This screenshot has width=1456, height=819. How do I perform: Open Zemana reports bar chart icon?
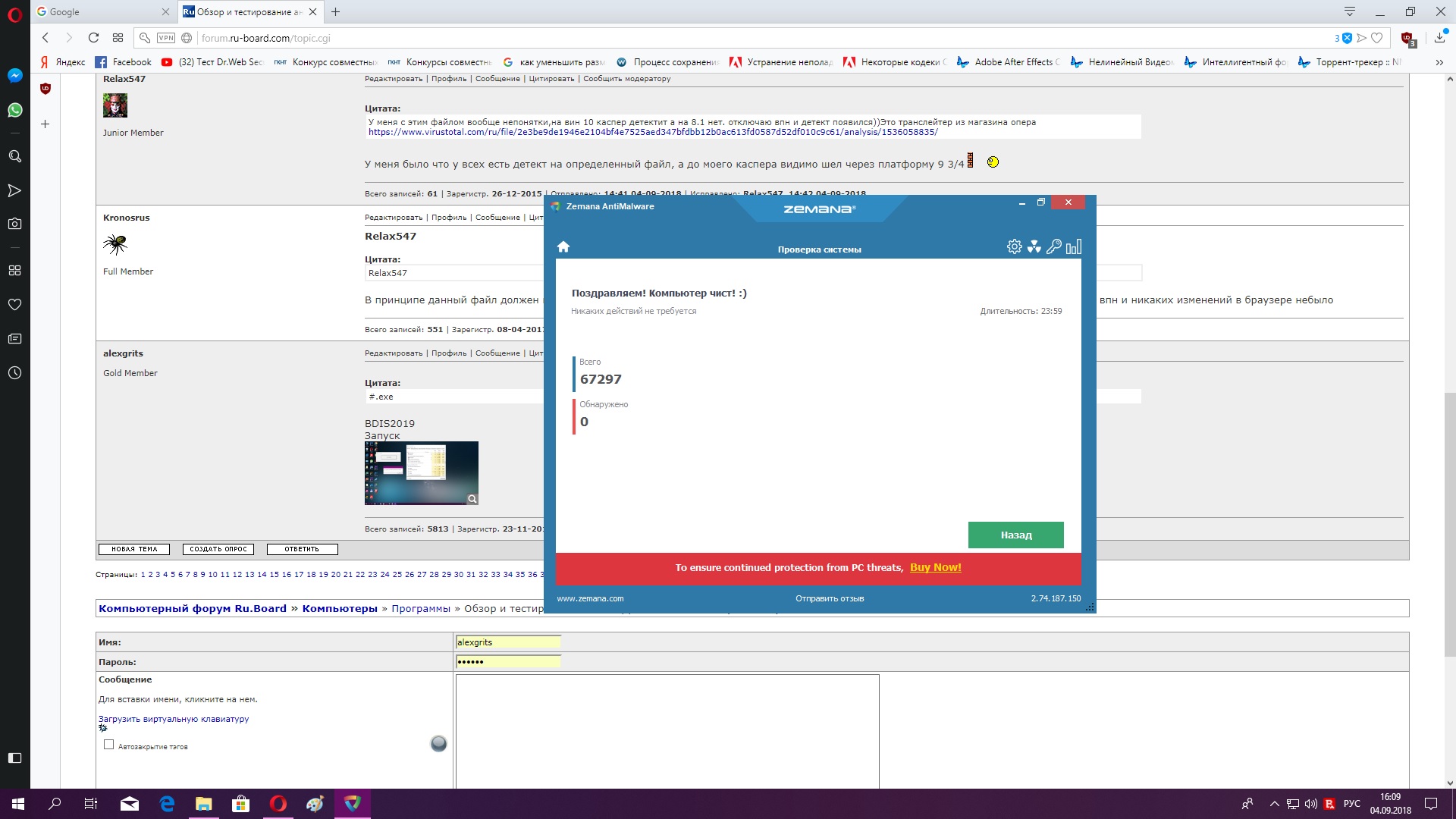pyautogui.click(x=1074, y=246)
